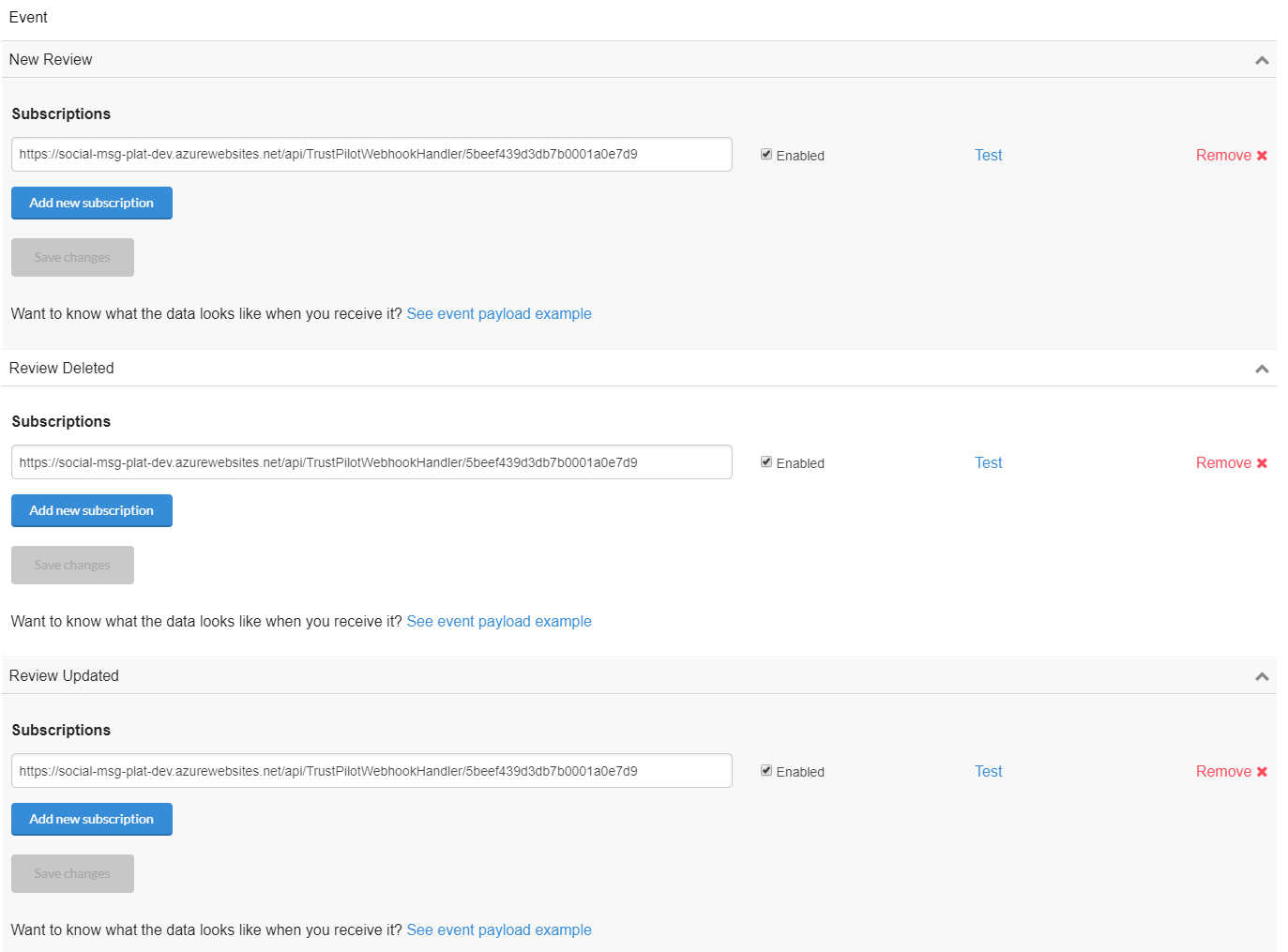Click Test for the New Review webhook
The width and height of the screenshot is (1288, 952).
click(988, 155)
